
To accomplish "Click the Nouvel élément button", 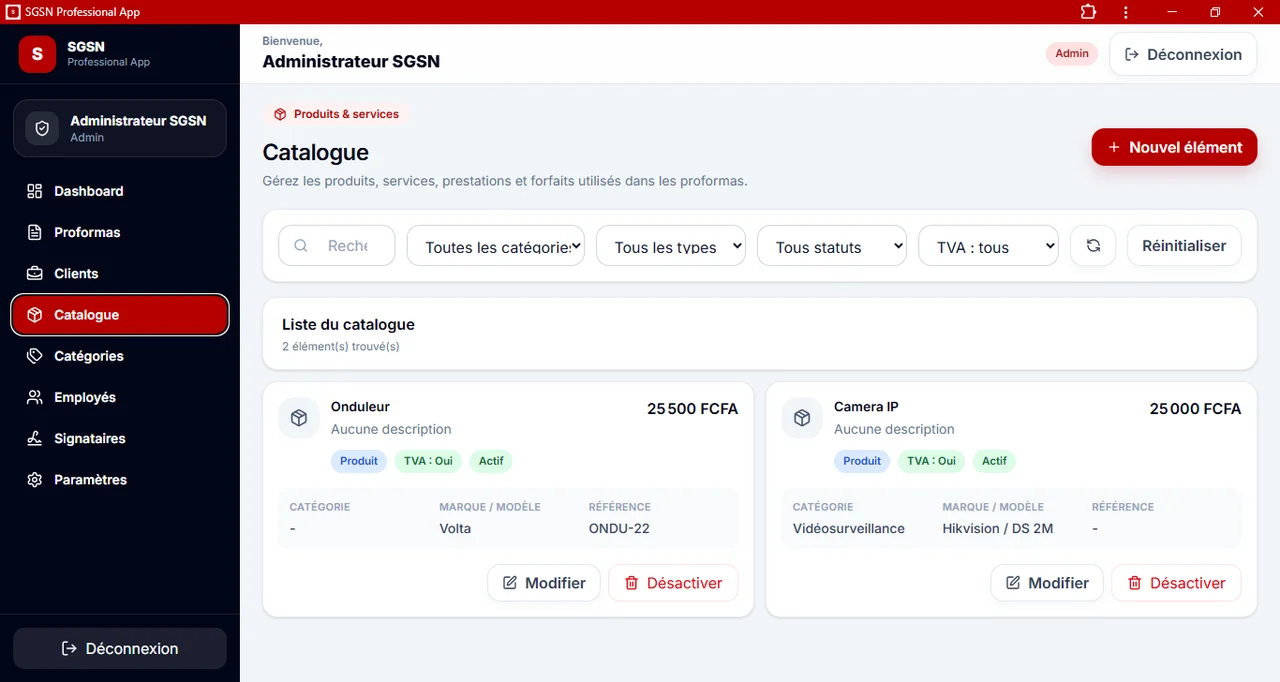I will click(x=1174, y=147).
